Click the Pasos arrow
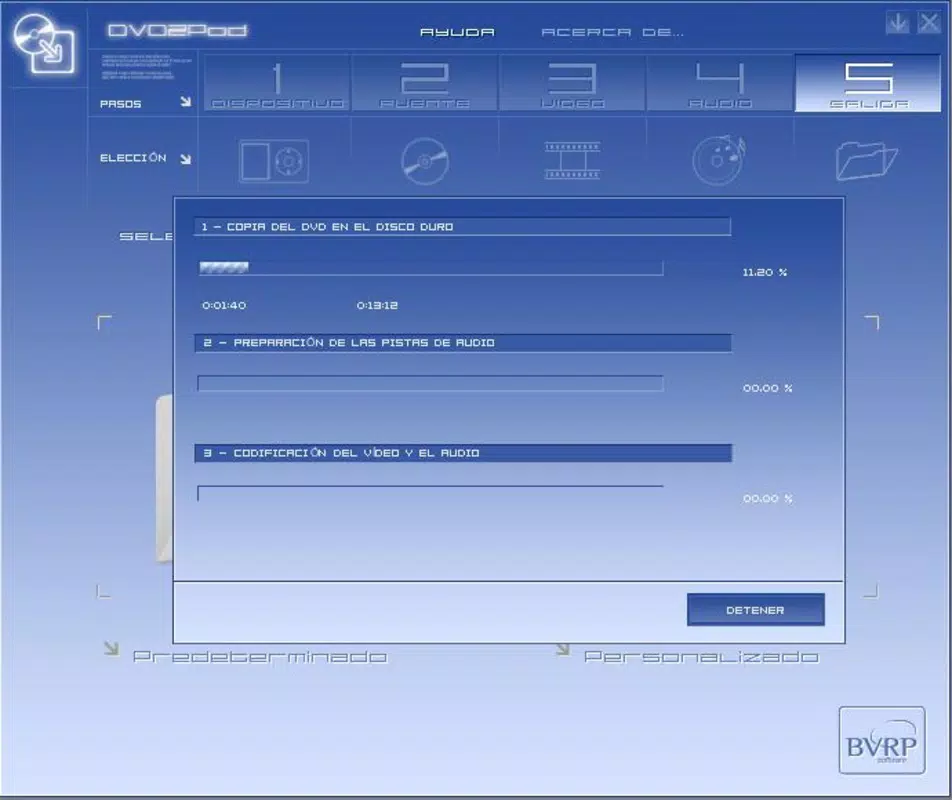Viewport: 952px width, 800px height. click(186, 101)
